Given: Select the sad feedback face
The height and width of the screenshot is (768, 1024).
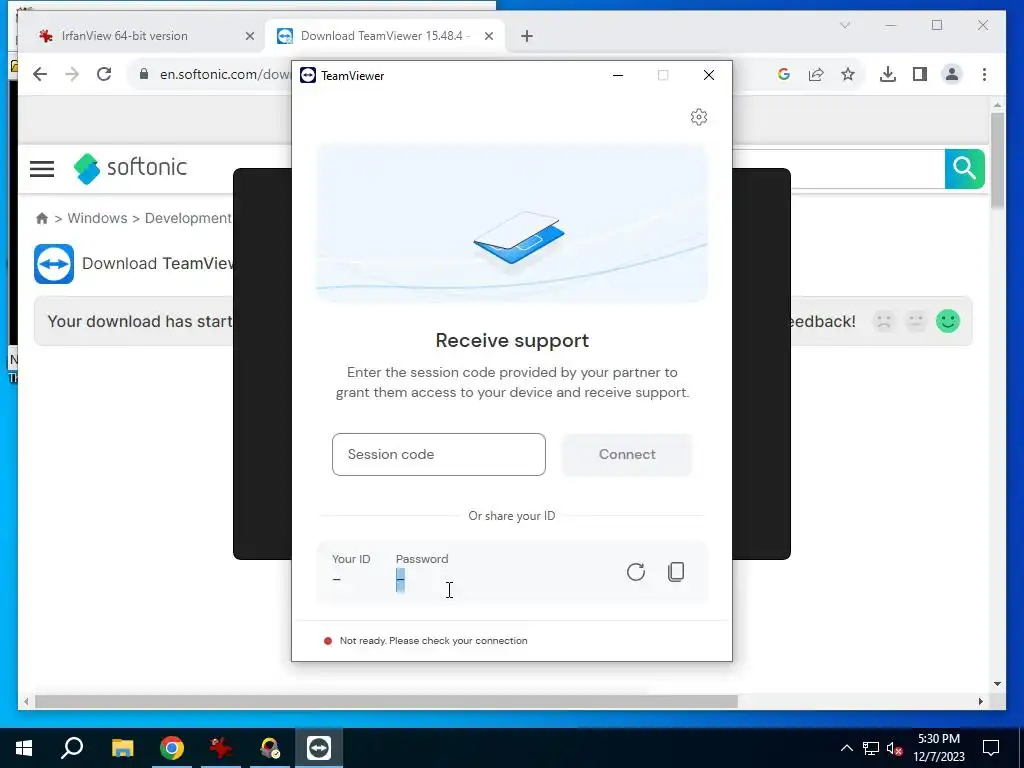Looking at the screenshot, I should pos(884,321).
